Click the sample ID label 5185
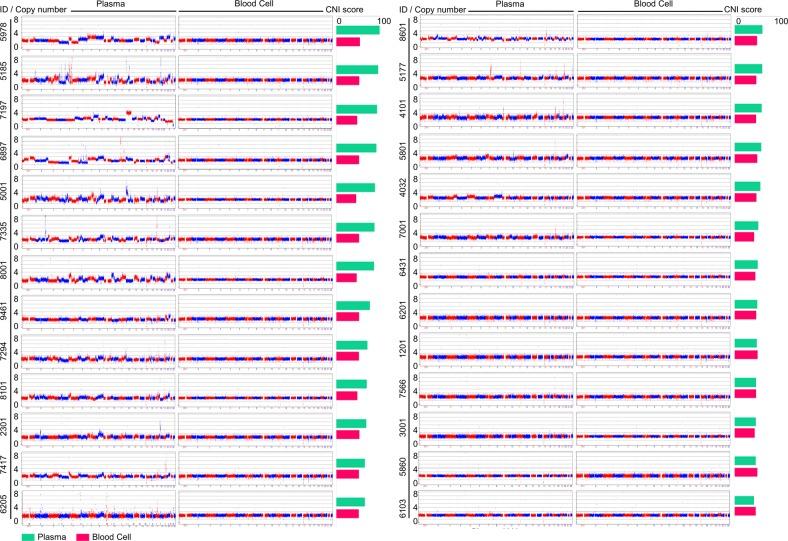The height and width of the screenshot is (541, 788). (5, 72)
